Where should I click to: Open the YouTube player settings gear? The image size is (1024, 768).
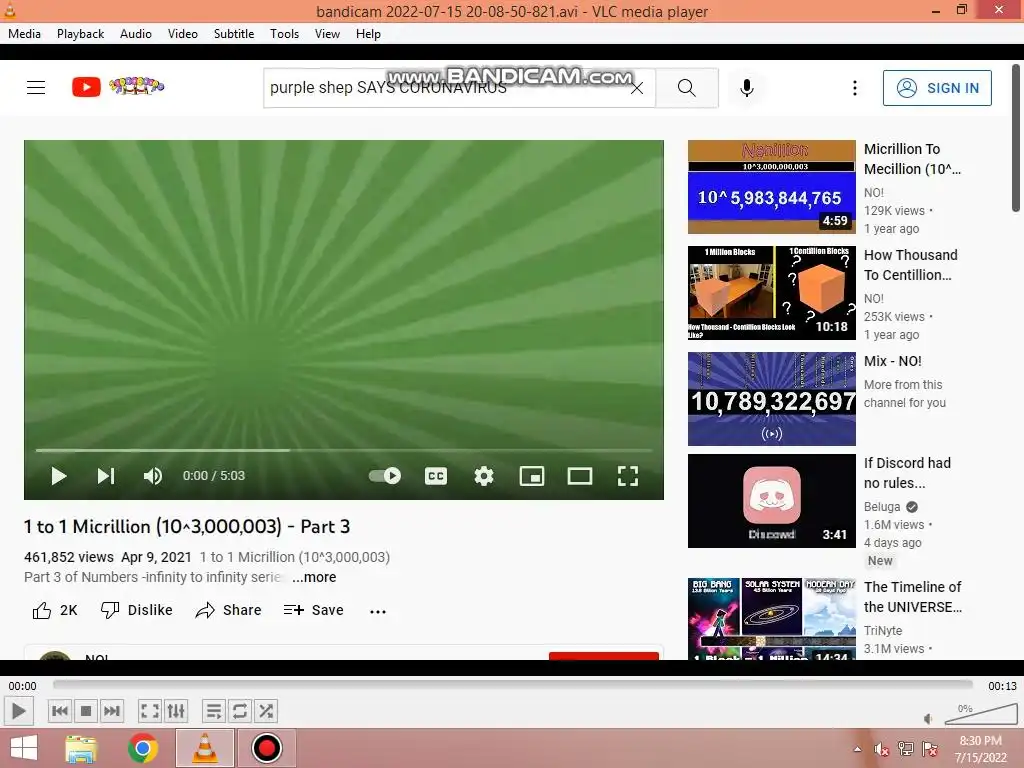coord(484,476)
